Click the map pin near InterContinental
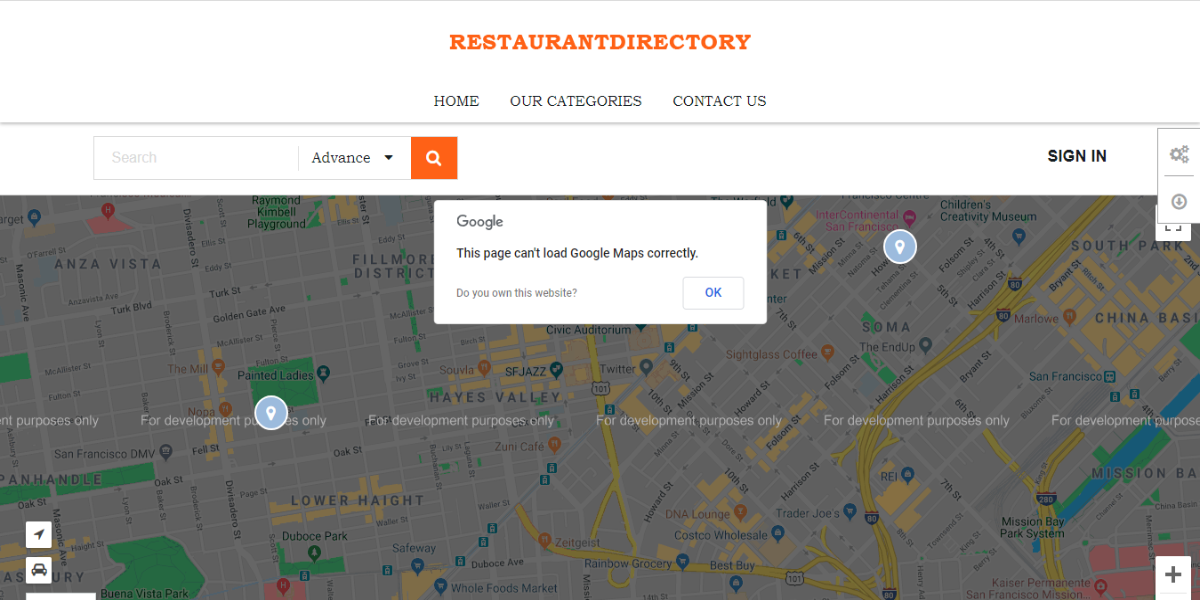The height and width of the screenshot is (600, 1200). pyautogui.click(x=900, y=246)
